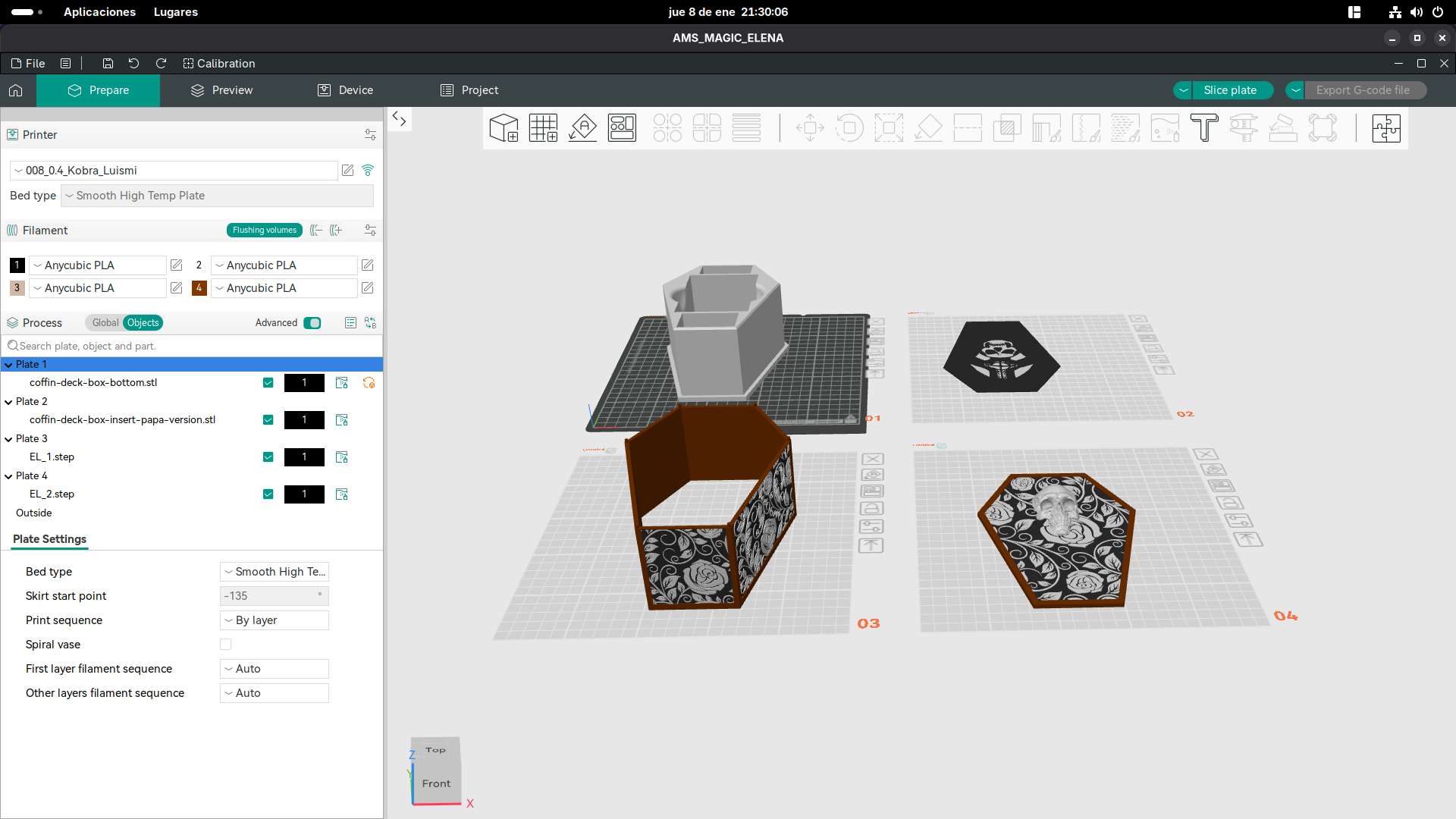
Task: Open Aplicaciones in the top panel
Action: [99, 12]
